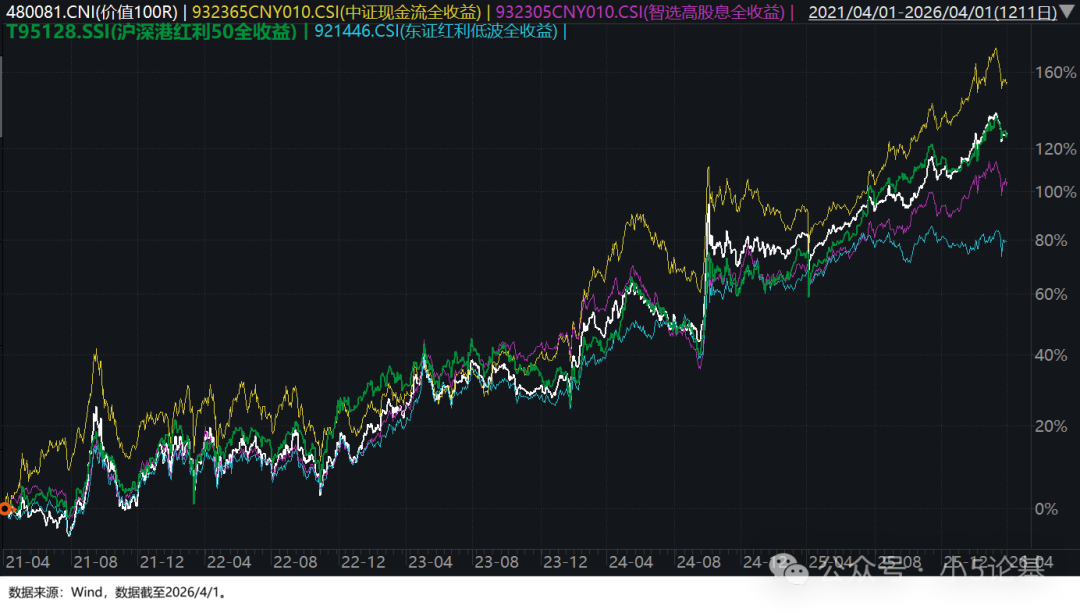
Task: Select the 23-08 x-axis date marker
Action: tap(497, 562)
